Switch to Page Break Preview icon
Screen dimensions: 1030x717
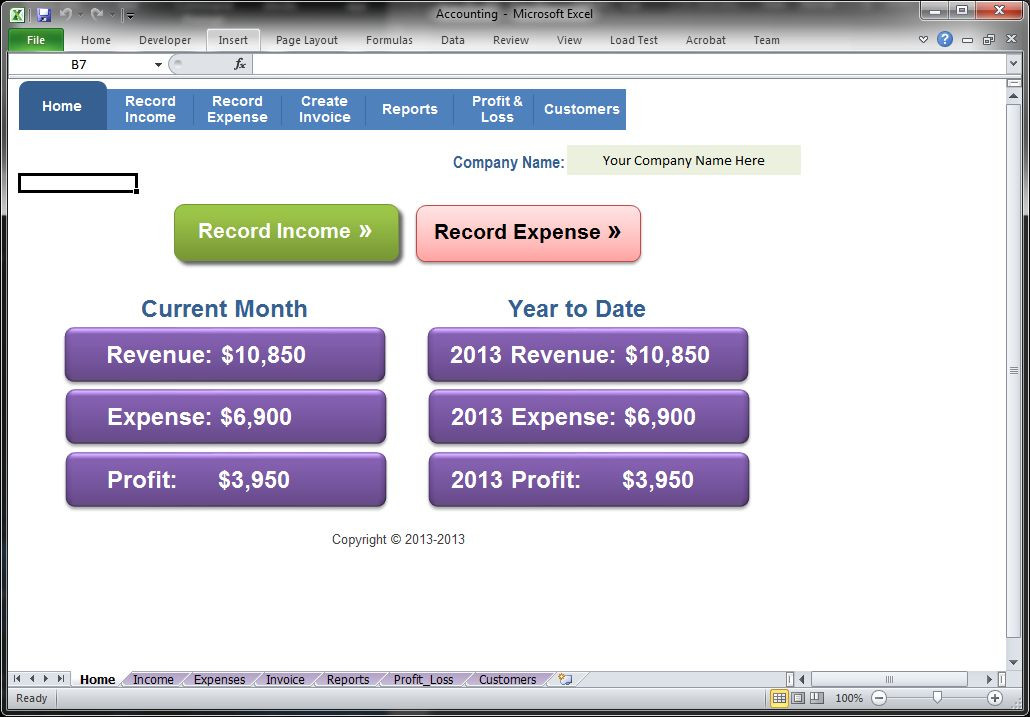[x=817, y=698]
